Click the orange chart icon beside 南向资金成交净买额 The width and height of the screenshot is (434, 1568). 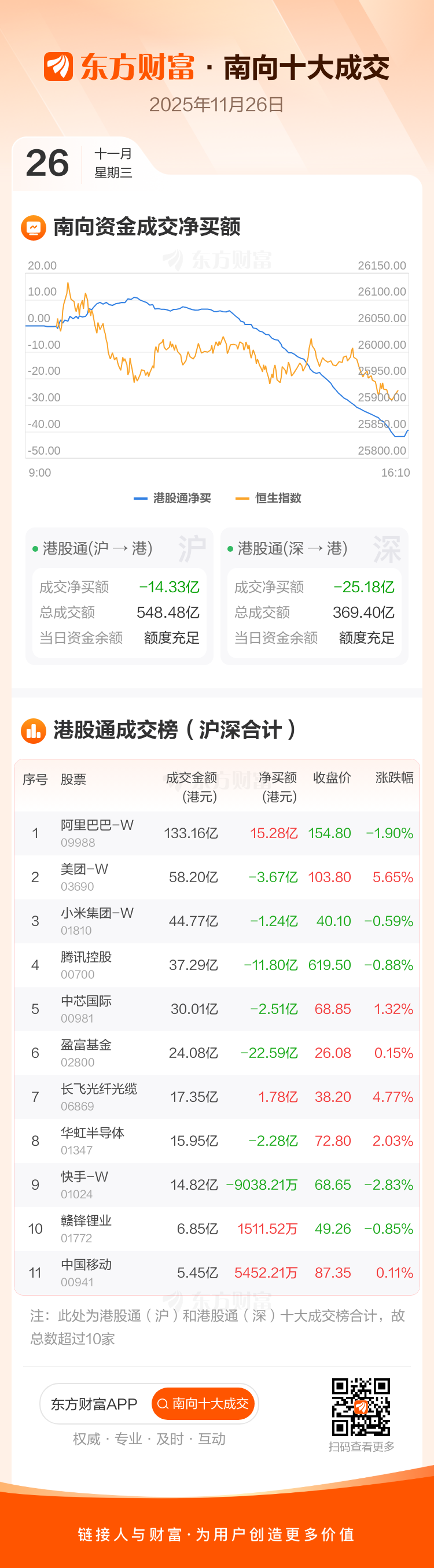click(34, 228)
